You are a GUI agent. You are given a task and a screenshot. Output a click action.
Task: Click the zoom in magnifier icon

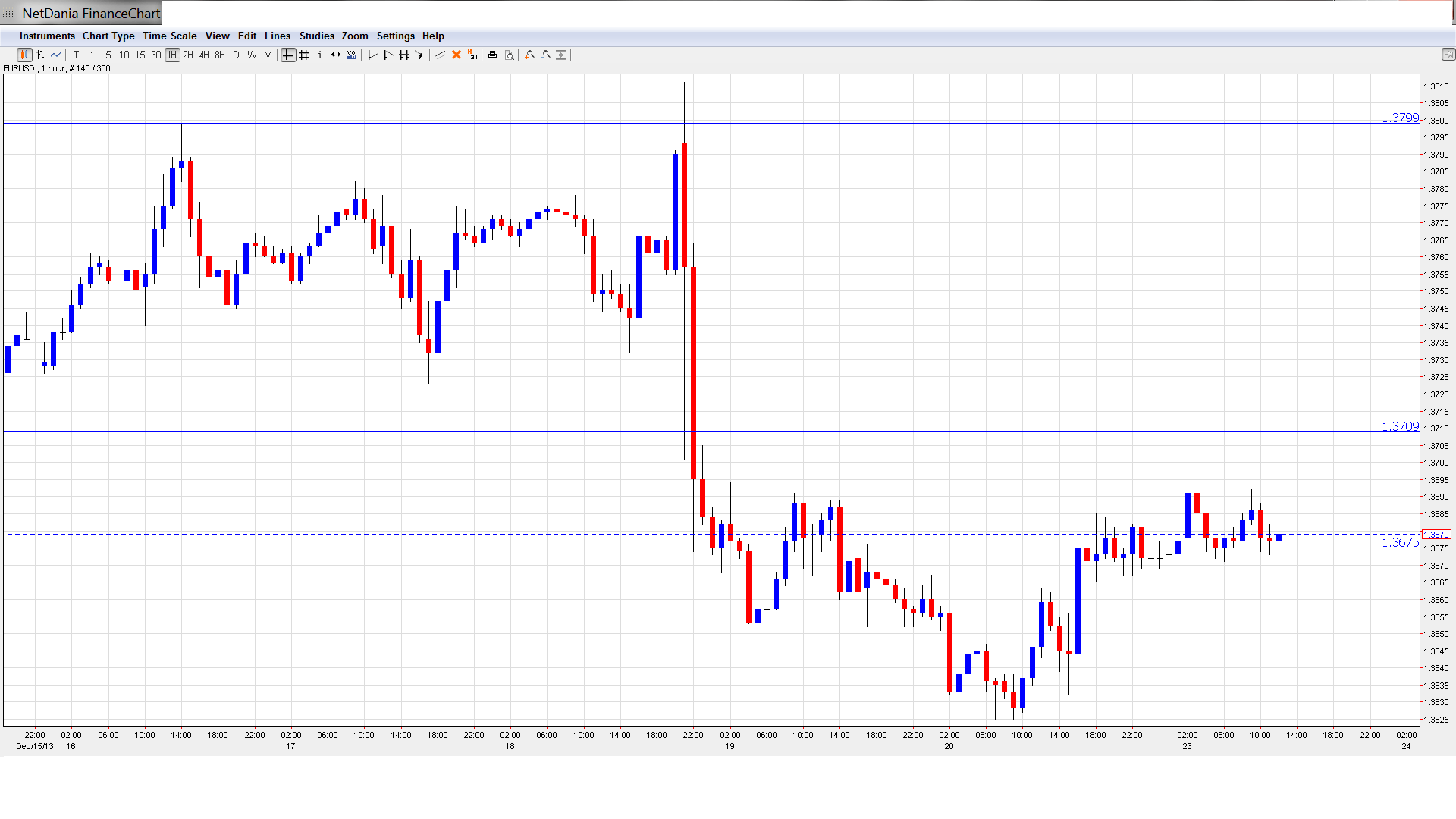click(530, 55)
